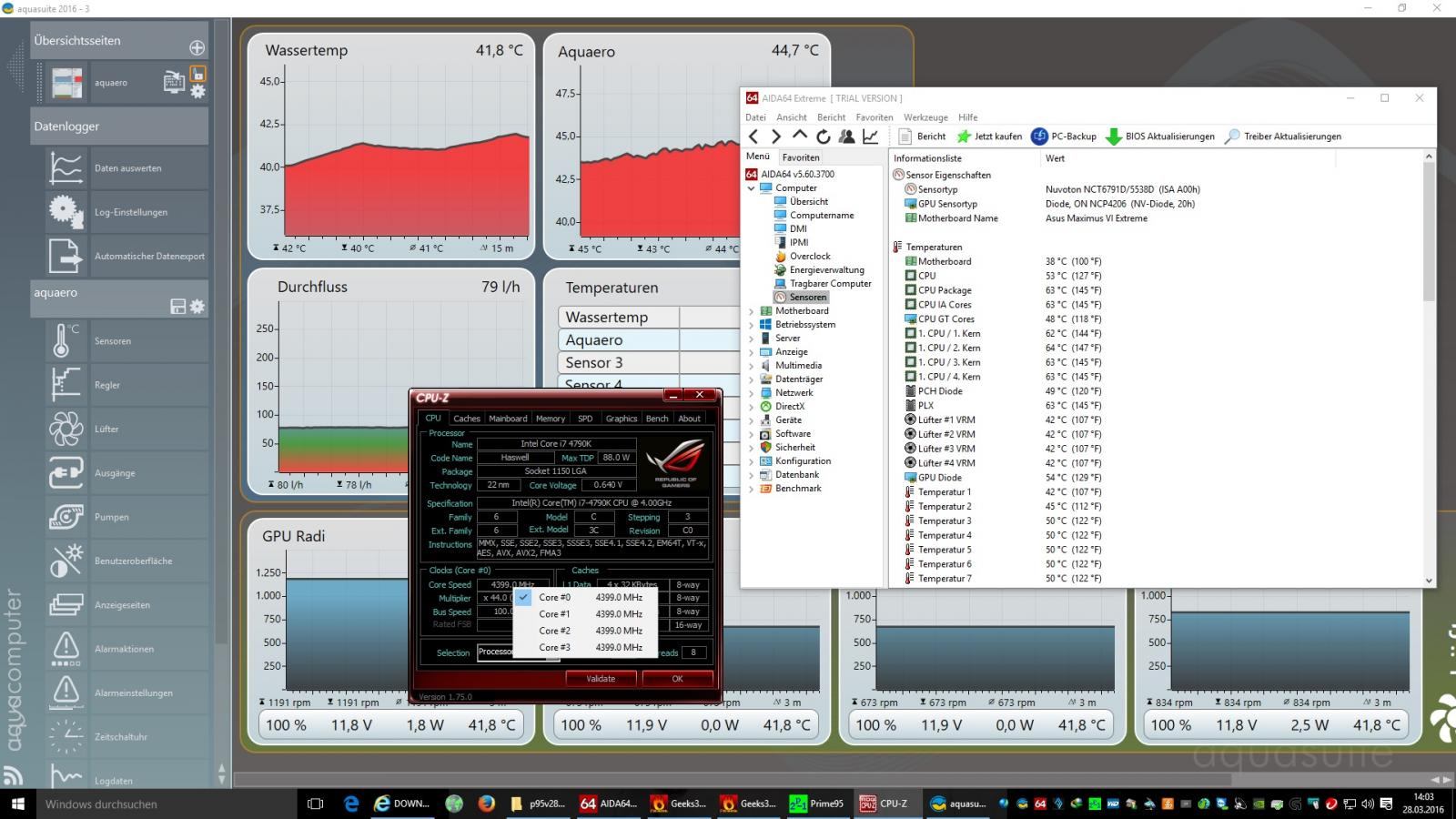Image resolution: width=1456 pixels, height=819 pixels.
Task: Open BIOS Aktualisierungen in AIDA64
Action: (1160, 136)
